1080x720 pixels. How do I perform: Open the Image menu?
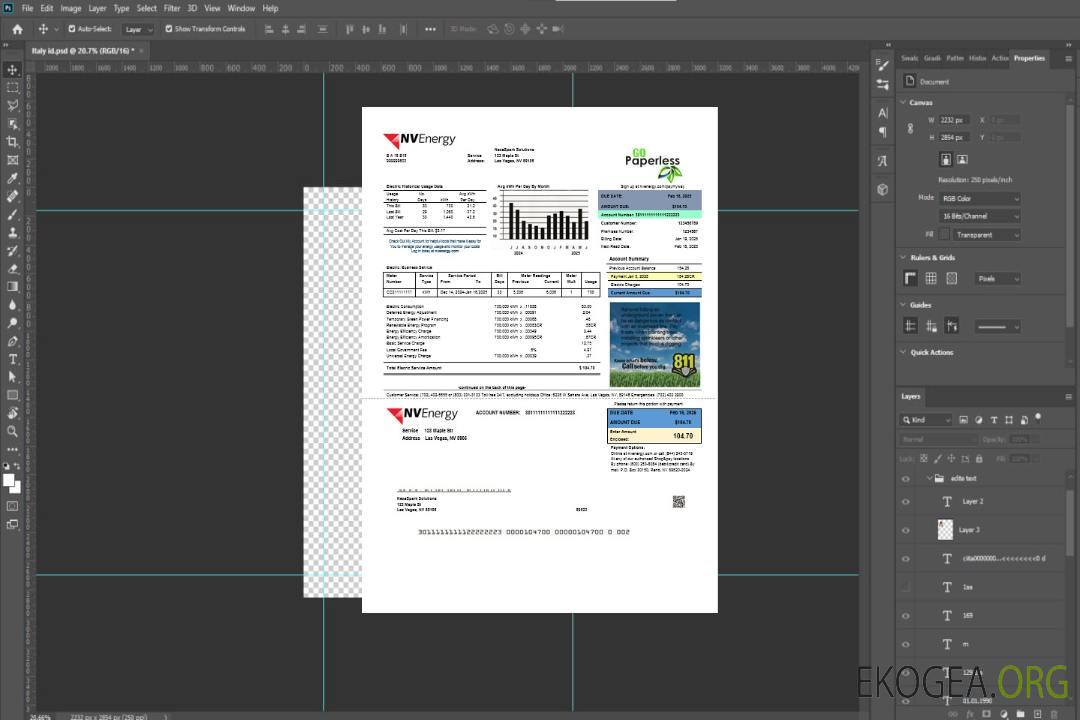coord(71,8)
